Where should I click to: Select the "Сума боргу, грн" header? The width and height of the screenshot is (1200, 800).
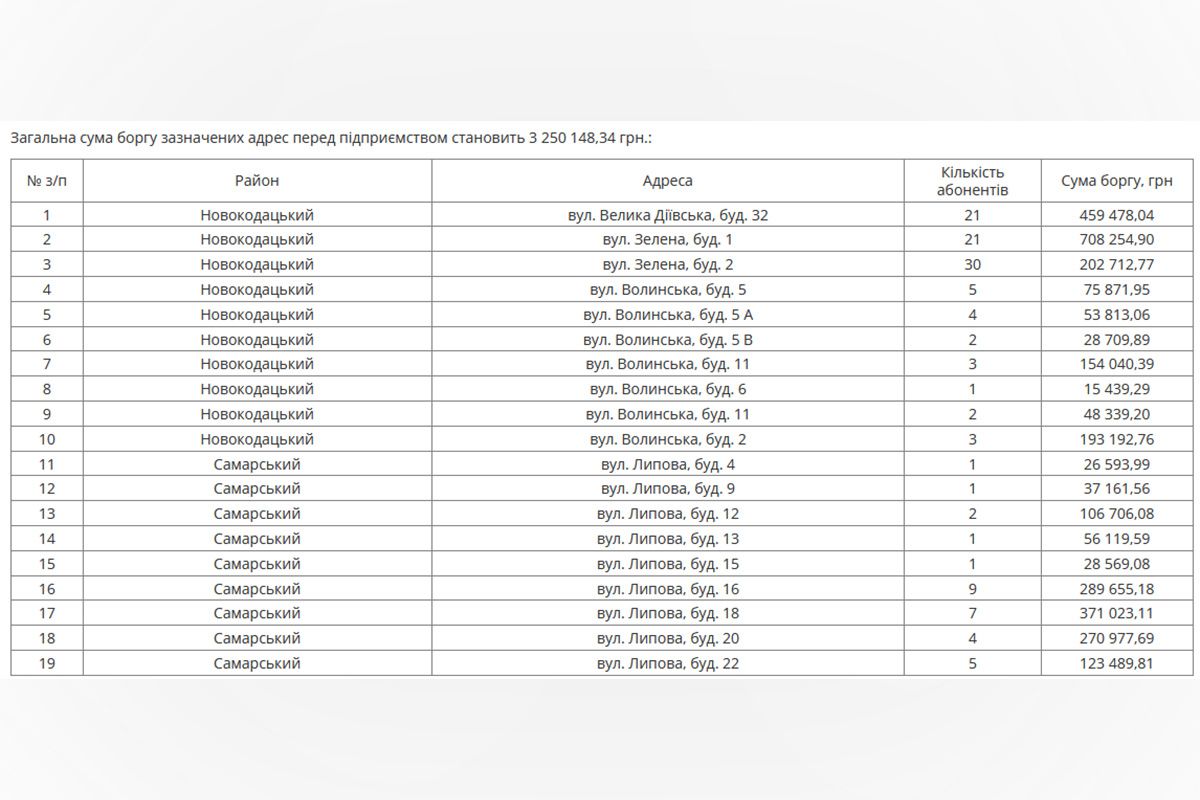coord(1116,181)
